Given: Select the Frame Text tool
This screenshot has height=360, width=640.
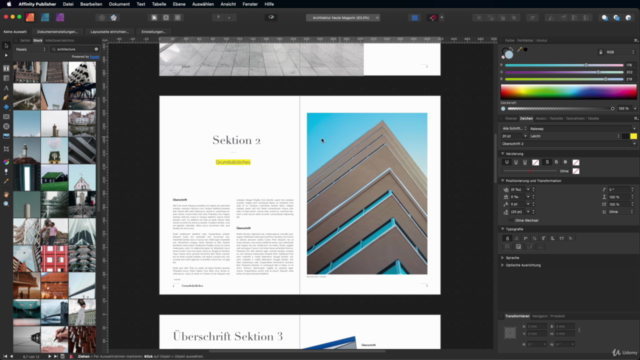Looking at the screenshot, I should pyautogui.click(x=6, y=68).
